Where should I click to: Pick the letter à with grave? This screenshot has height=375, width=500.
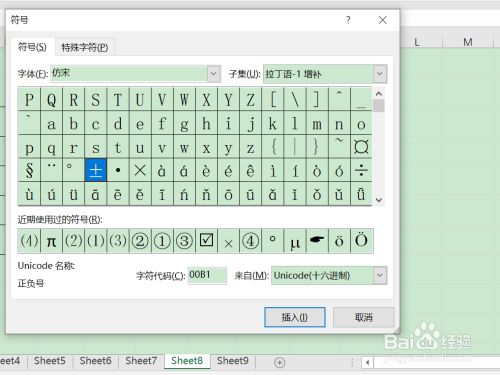coord(162,170)
